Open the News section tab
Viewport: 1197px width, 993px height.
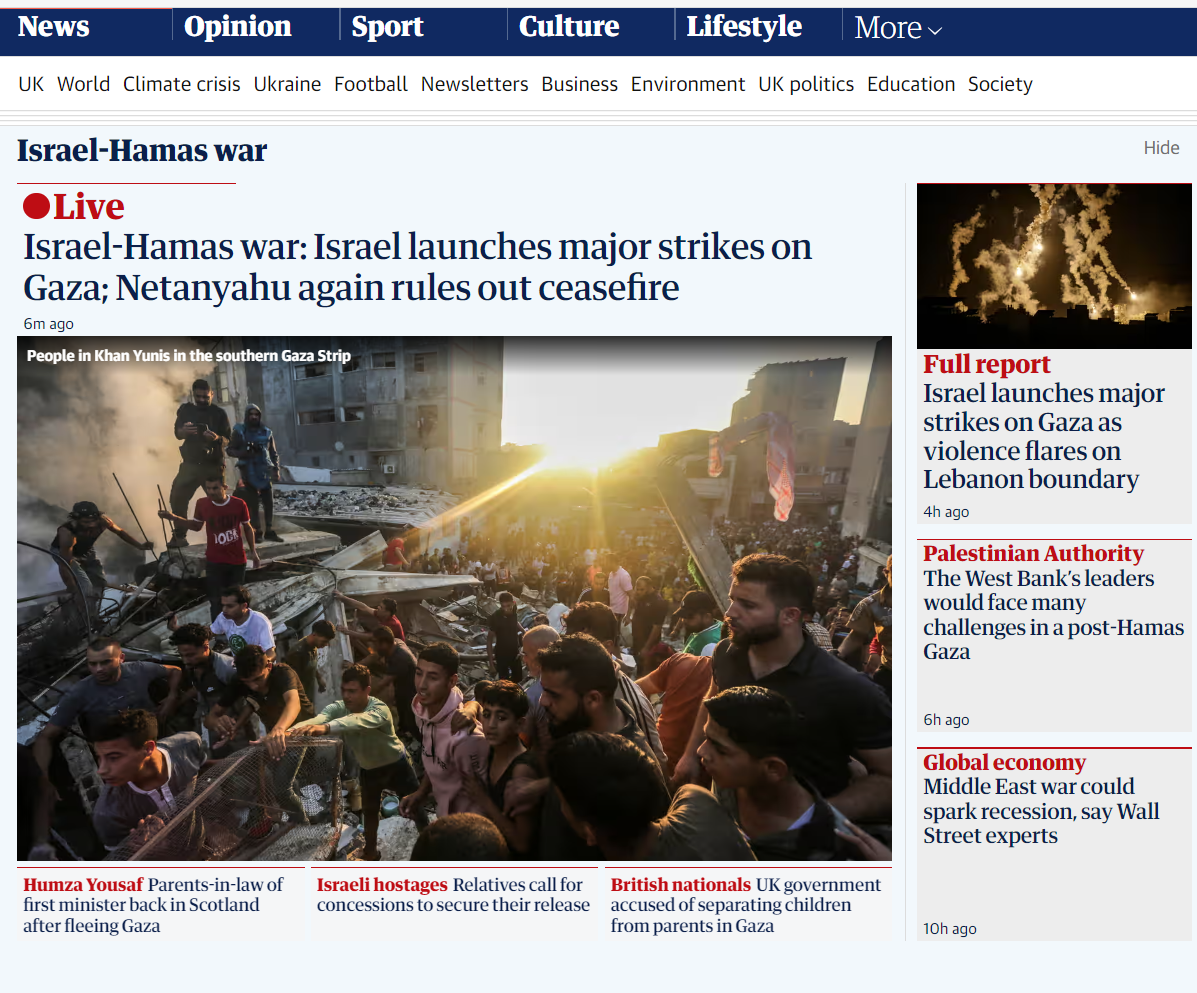coord(53,27)
